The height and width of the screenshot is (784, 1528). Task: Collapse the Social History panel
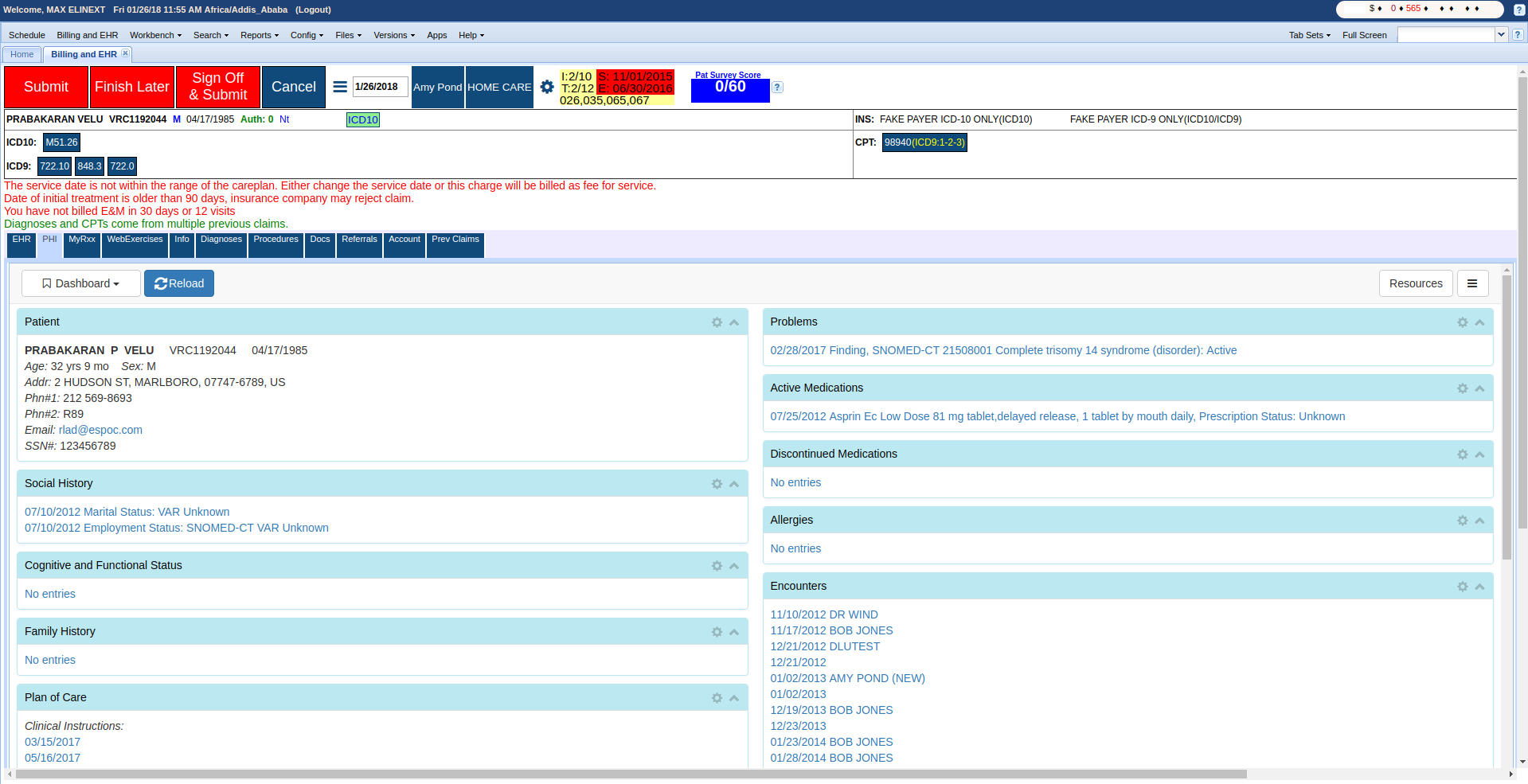pyautogui.click(x=734, y=484)
